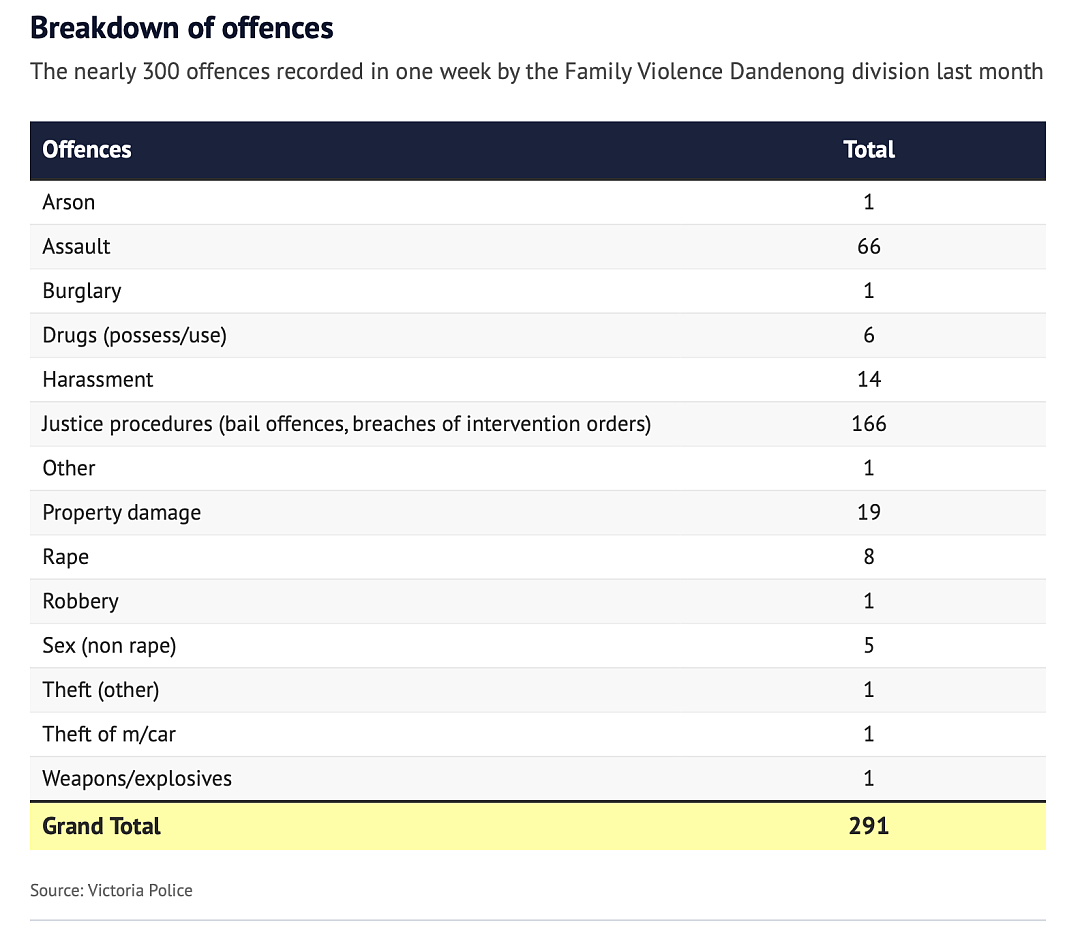Click the Offences column header
The height and width of the screenshot is (944, 1080).
tap(87, 149)
